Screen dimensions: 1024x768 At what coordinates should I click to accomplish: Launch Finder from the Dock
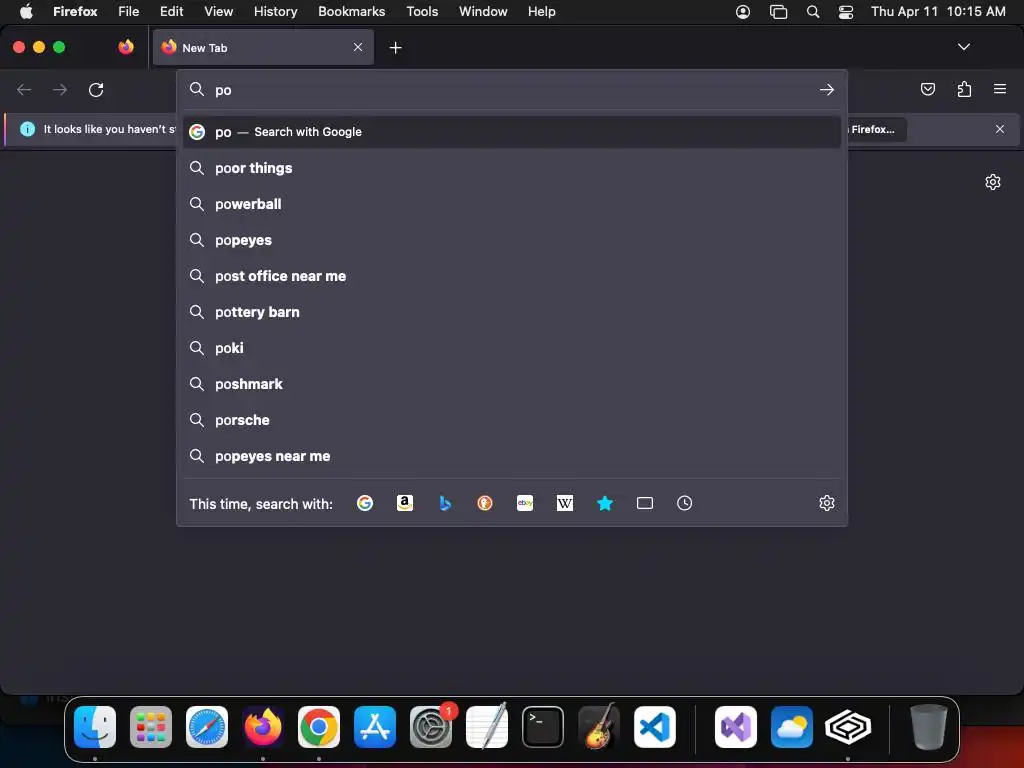(x=95, y=726)
